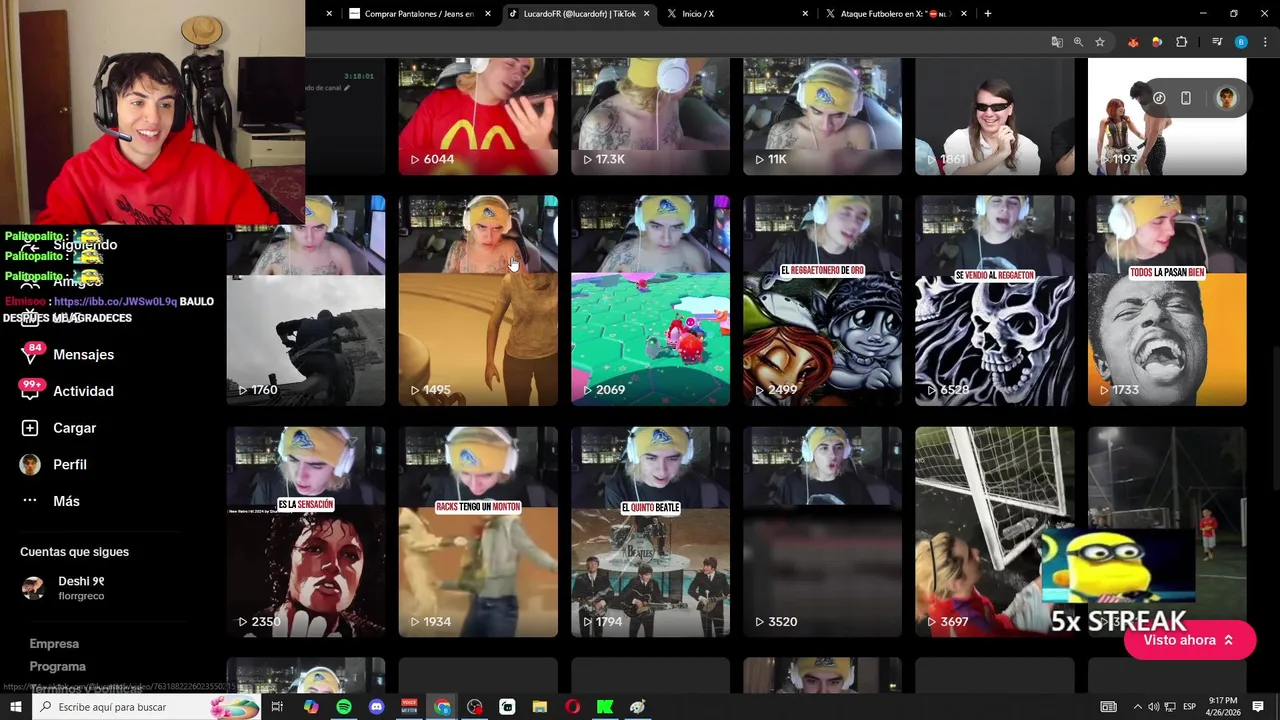Open a new browser tab with plus
The image size is (1280, 720).
(x=988, y=14)
